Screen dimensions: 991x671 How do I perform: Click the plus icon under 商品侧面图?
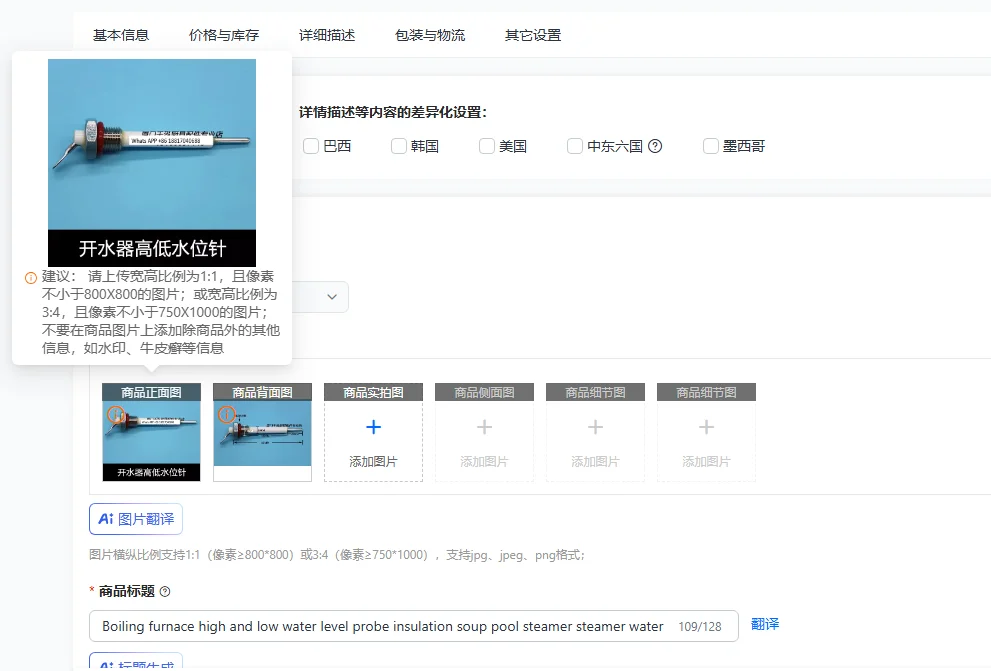(x=484, y=428)
